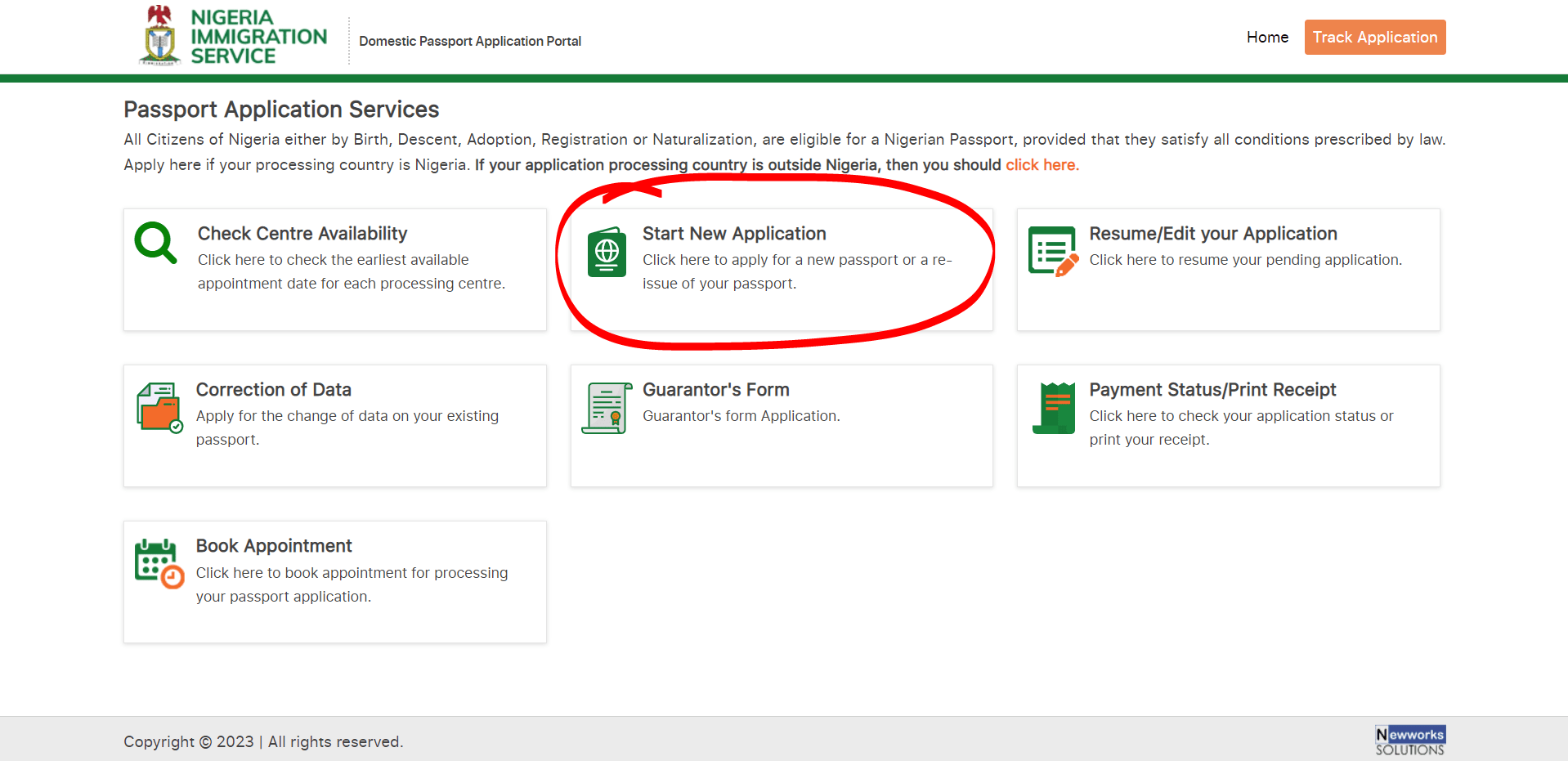Select the Check Centre Availability magnifier icon
The width and height of the screenshot is (1568, 761).
tap(155, 243)
